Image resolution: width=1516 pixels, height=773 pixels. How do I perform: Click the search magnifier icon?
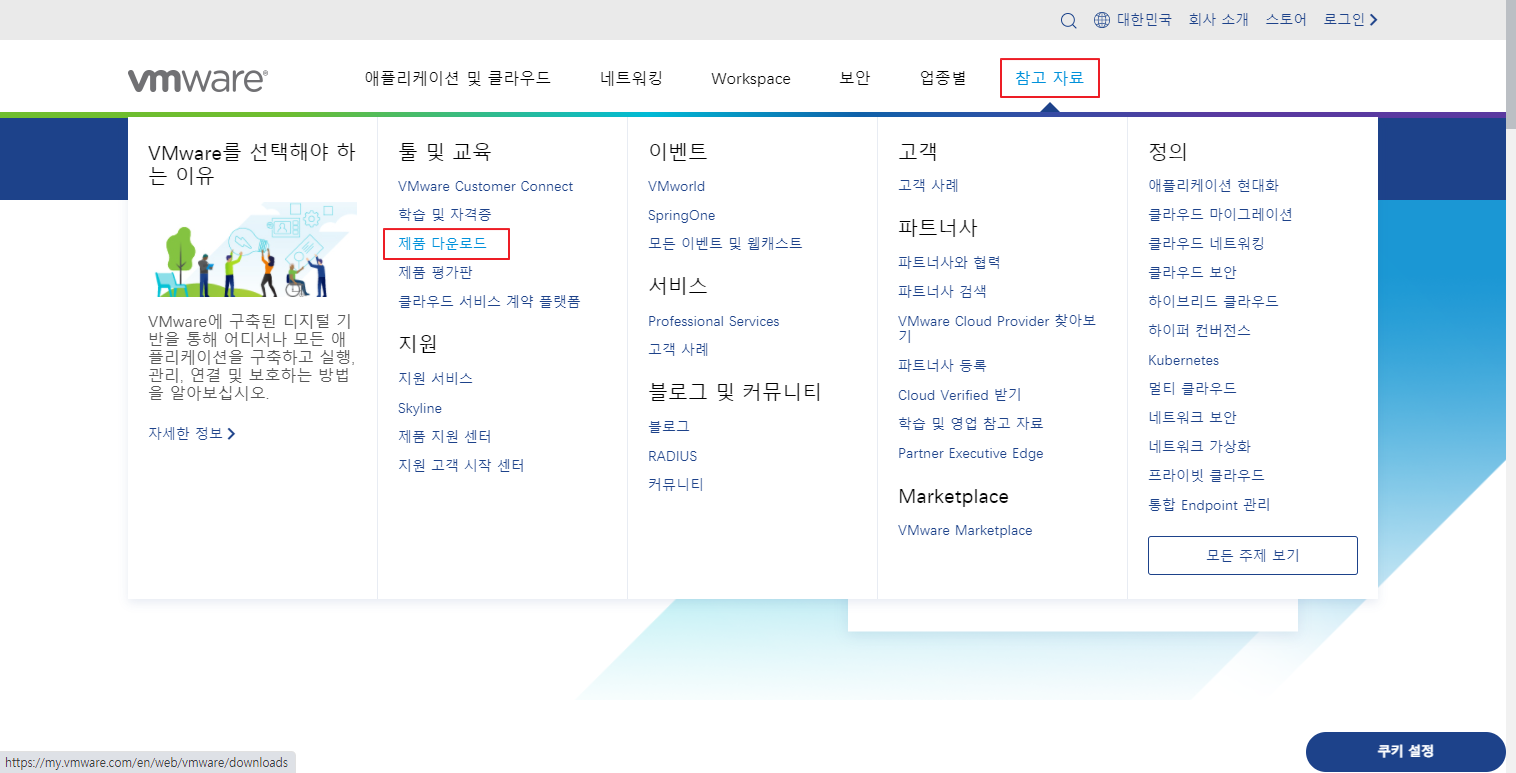point(1069,20)
